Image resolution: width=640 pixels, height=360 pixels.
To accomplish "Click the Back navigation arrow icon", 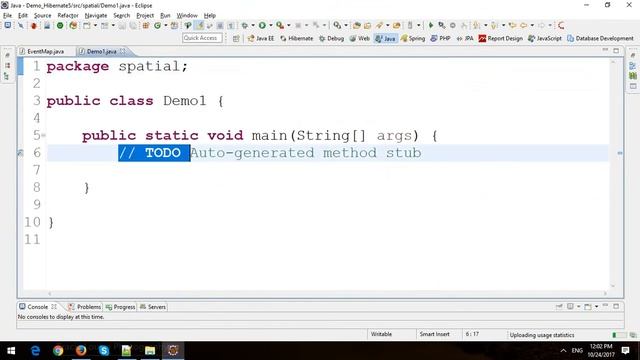I will (523, 25).
